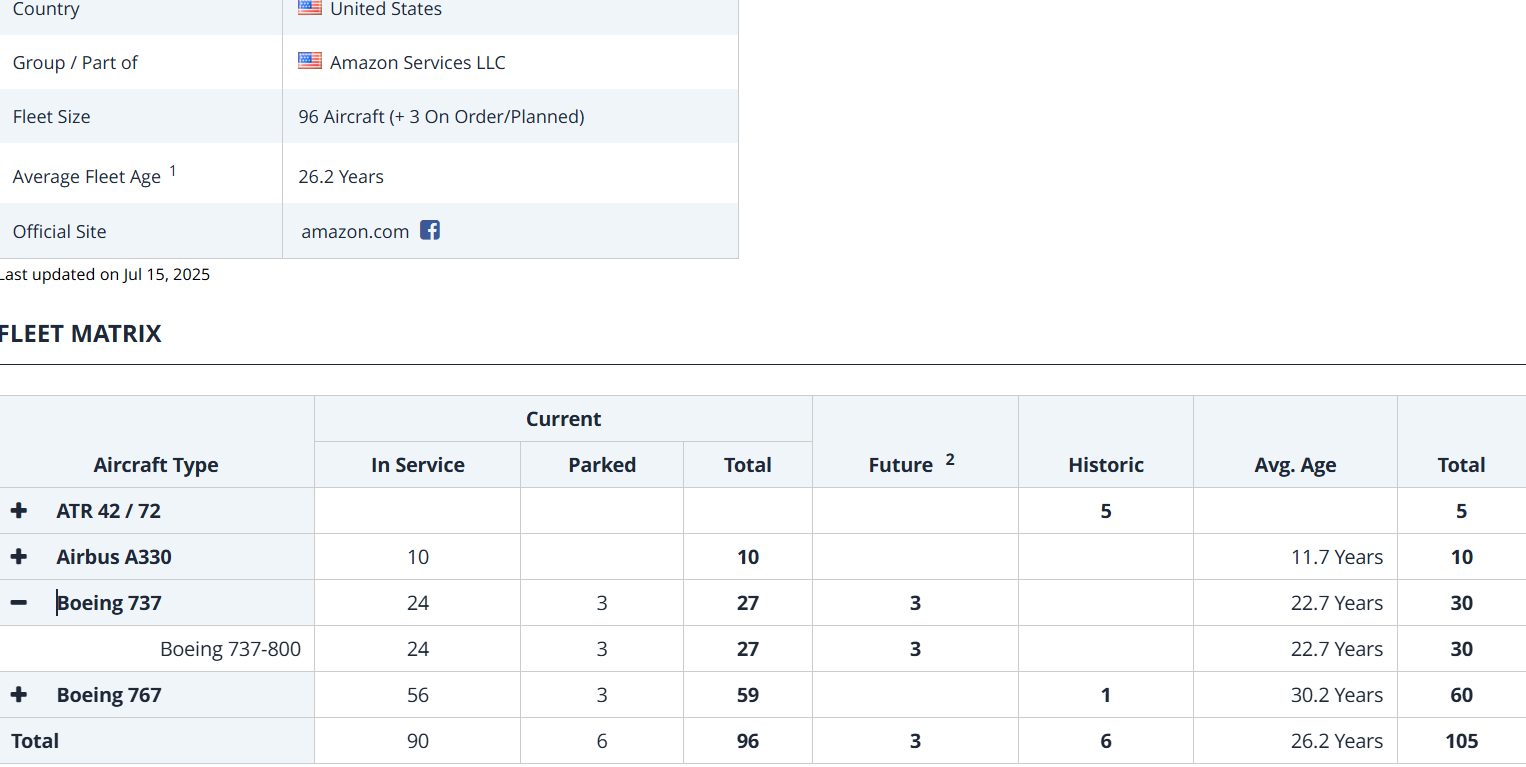Expand the Airbus A330 row
Image resolution: width=1526 pixels, height=767 pixels.
pos(19,557)
